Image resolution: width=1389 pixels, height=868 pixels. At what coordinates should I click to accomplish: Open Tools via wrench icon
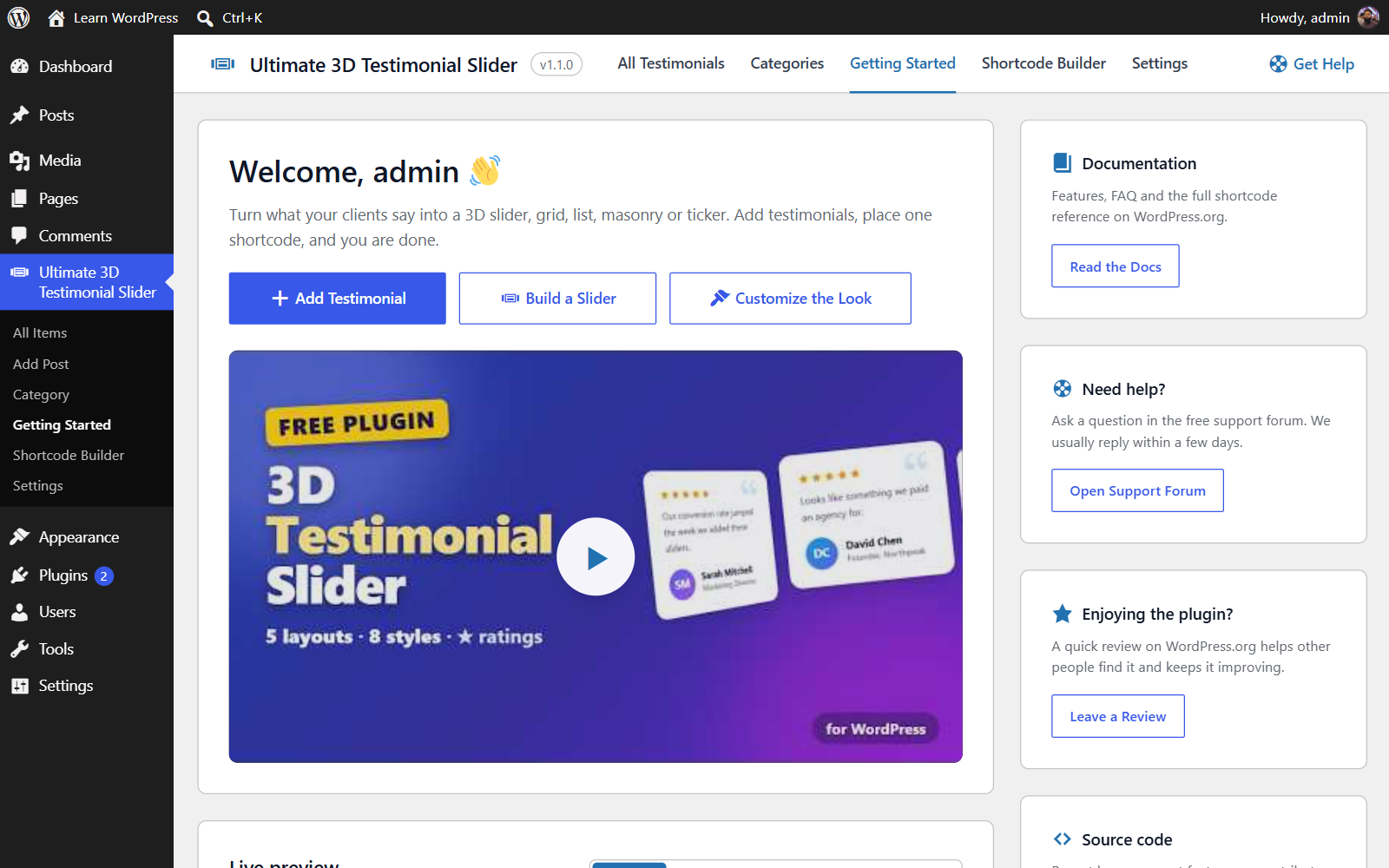click(20, 649)
